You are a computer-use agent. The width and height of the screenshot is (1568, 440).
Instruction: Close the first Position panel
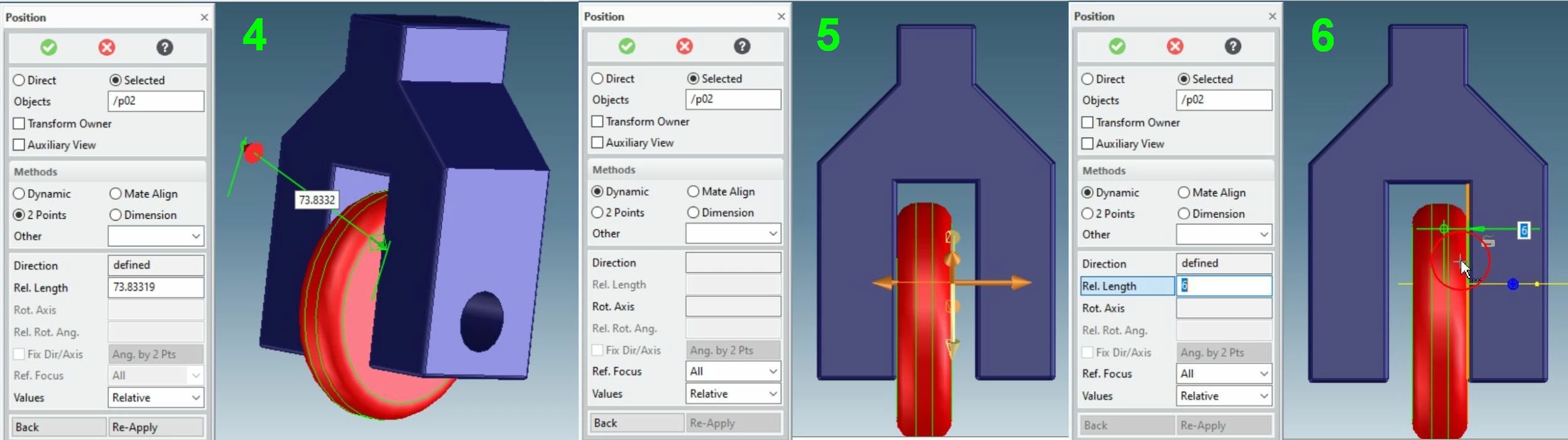204,17
